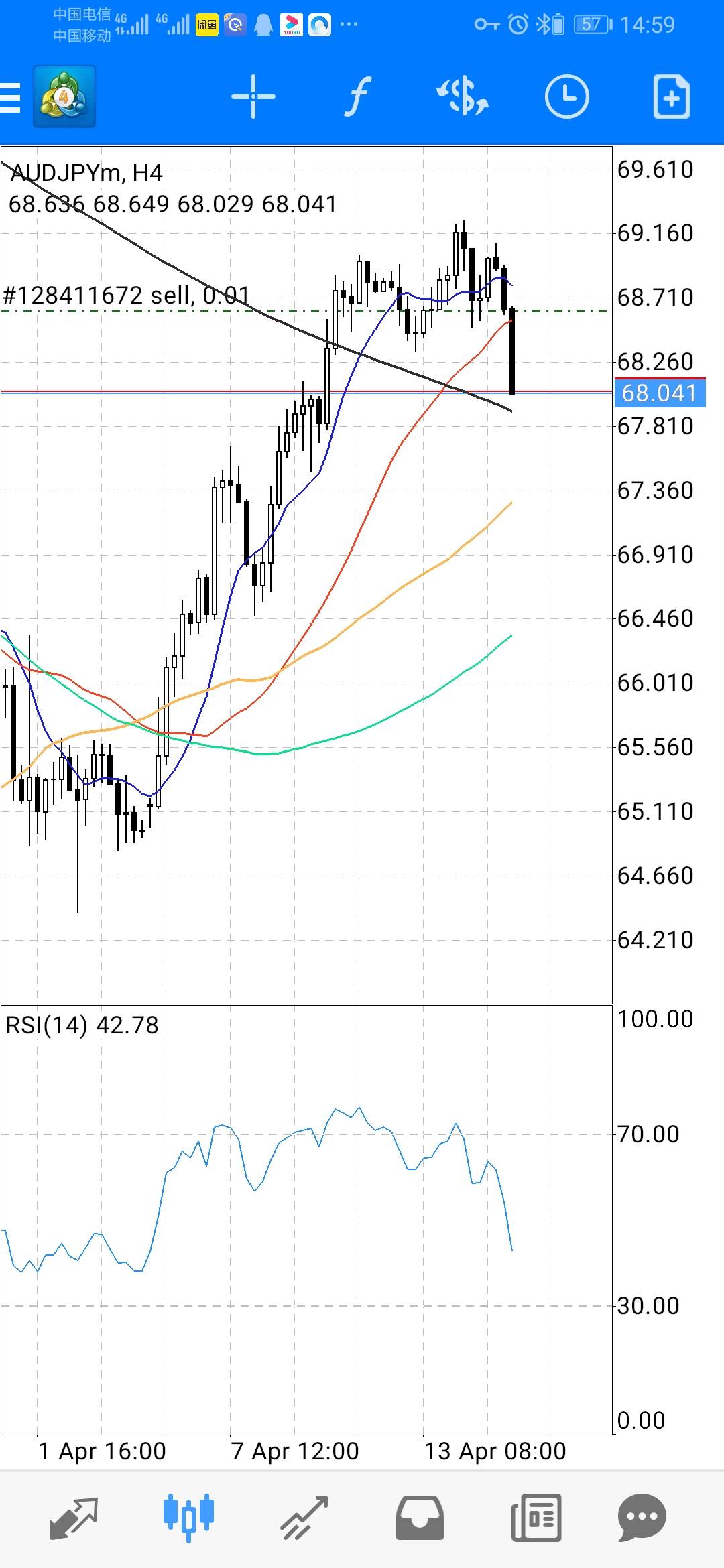Switch symbol with the dollar arrows icon

point(463,97)
